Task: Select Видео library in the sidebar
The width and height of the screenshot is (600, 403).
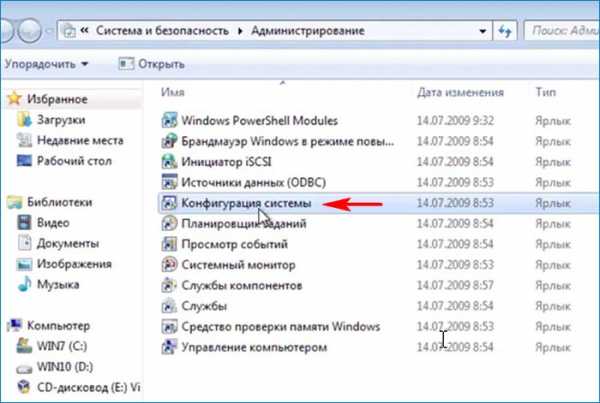Action: coord(53,223)
